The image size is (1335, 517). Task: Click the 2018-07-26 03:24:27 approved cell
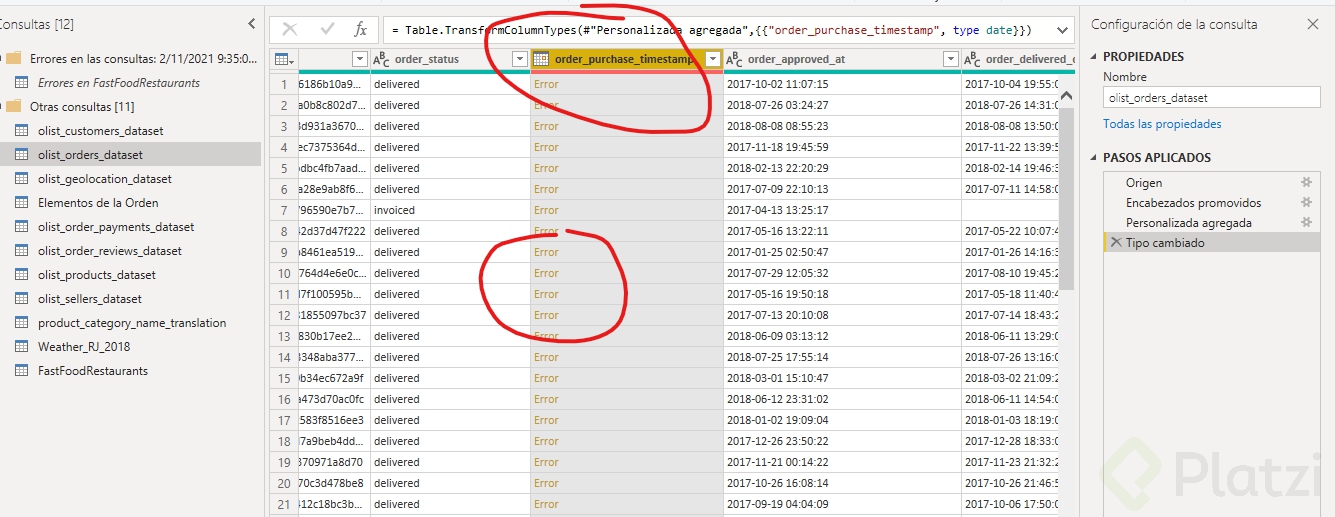[842, 105]
